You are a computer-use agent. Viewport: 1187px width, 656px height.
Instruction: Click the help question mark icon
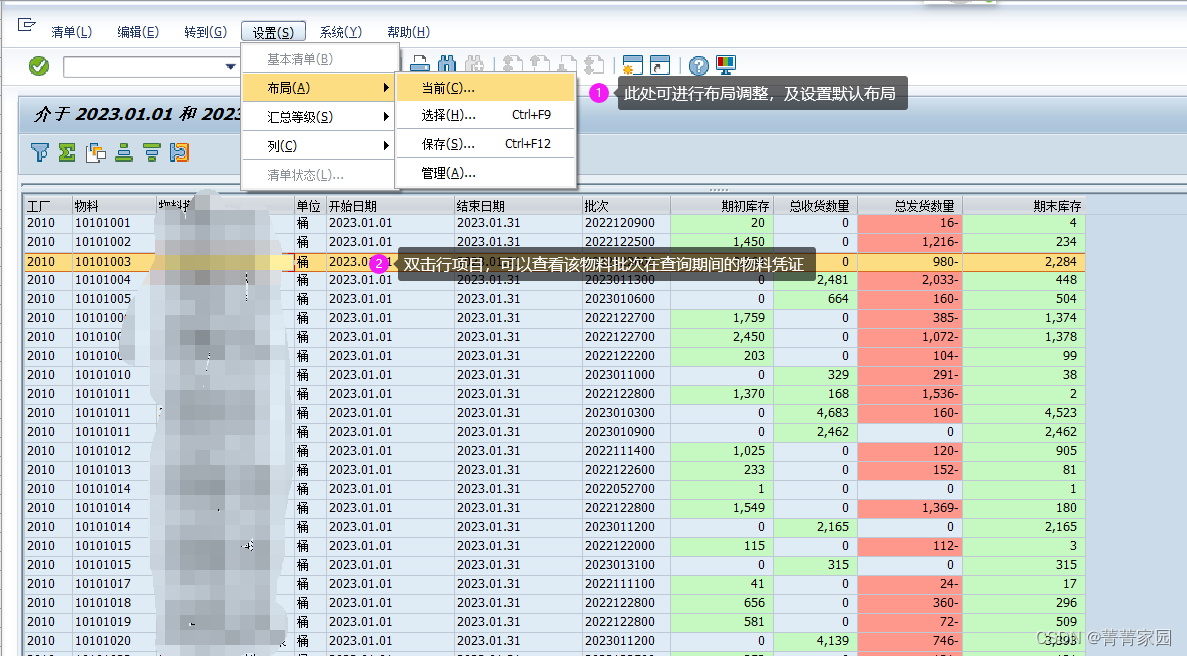coord(697,65)
